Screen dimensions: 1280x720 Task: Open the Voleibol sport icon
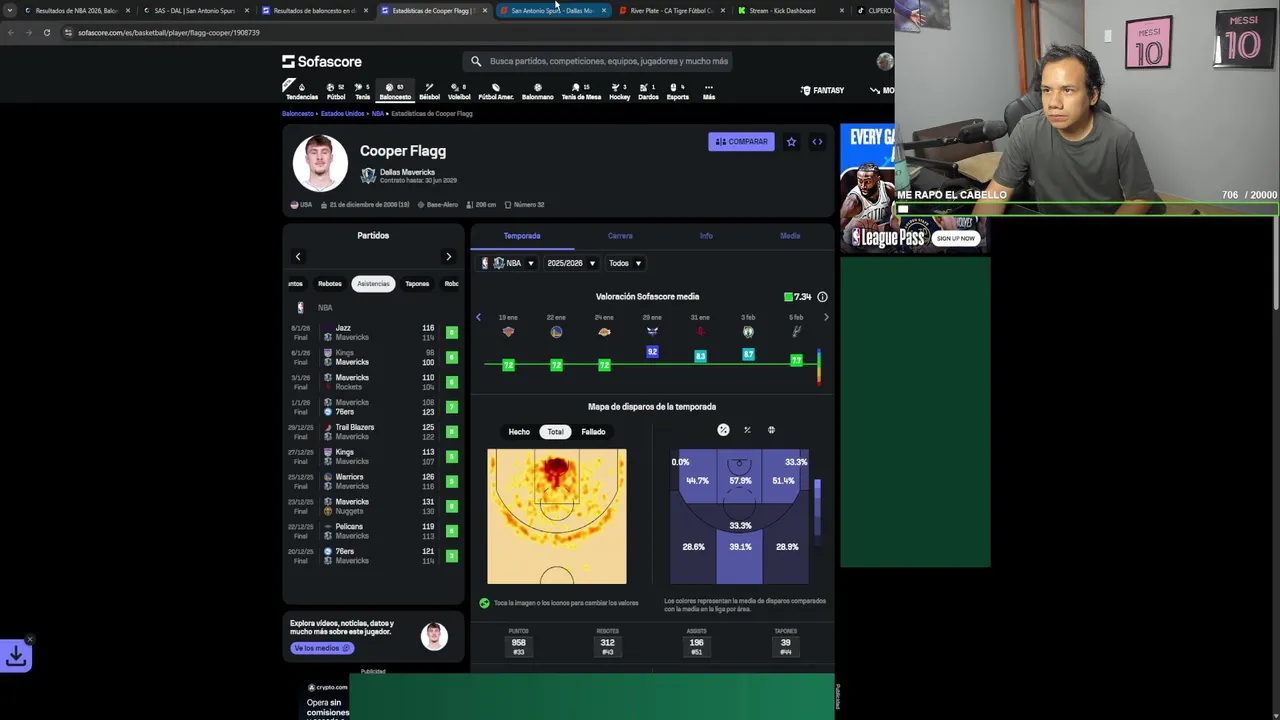pyautogui.click(x=459, y=91)
